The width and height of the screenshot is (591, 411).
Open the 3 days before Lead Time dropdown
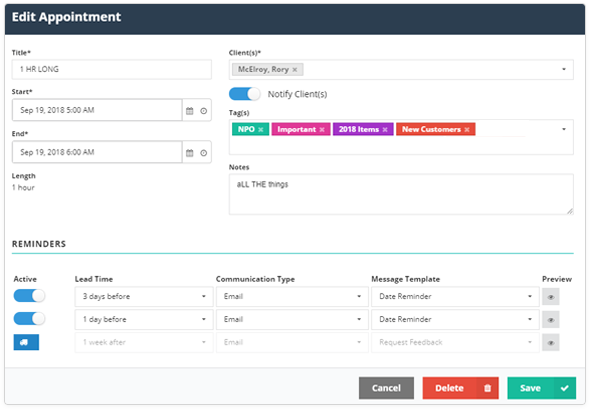click(x=144, y=296)
